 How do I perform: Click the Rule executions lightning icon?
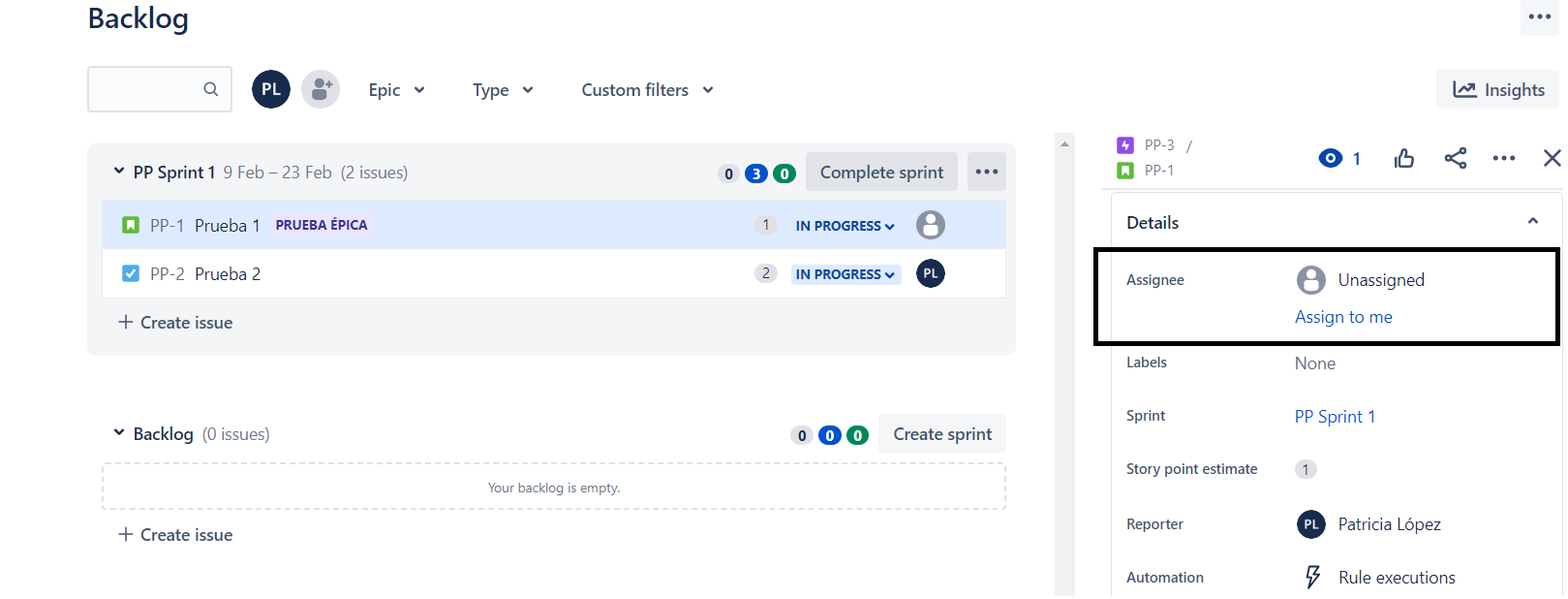(x=1312, y=577)
